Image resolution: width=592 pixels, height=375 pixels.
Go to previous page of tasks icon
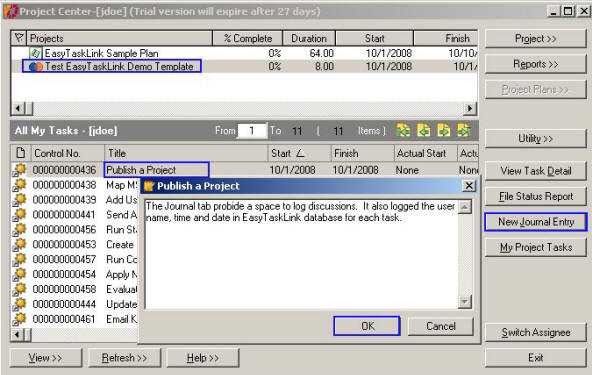point(423,131)
